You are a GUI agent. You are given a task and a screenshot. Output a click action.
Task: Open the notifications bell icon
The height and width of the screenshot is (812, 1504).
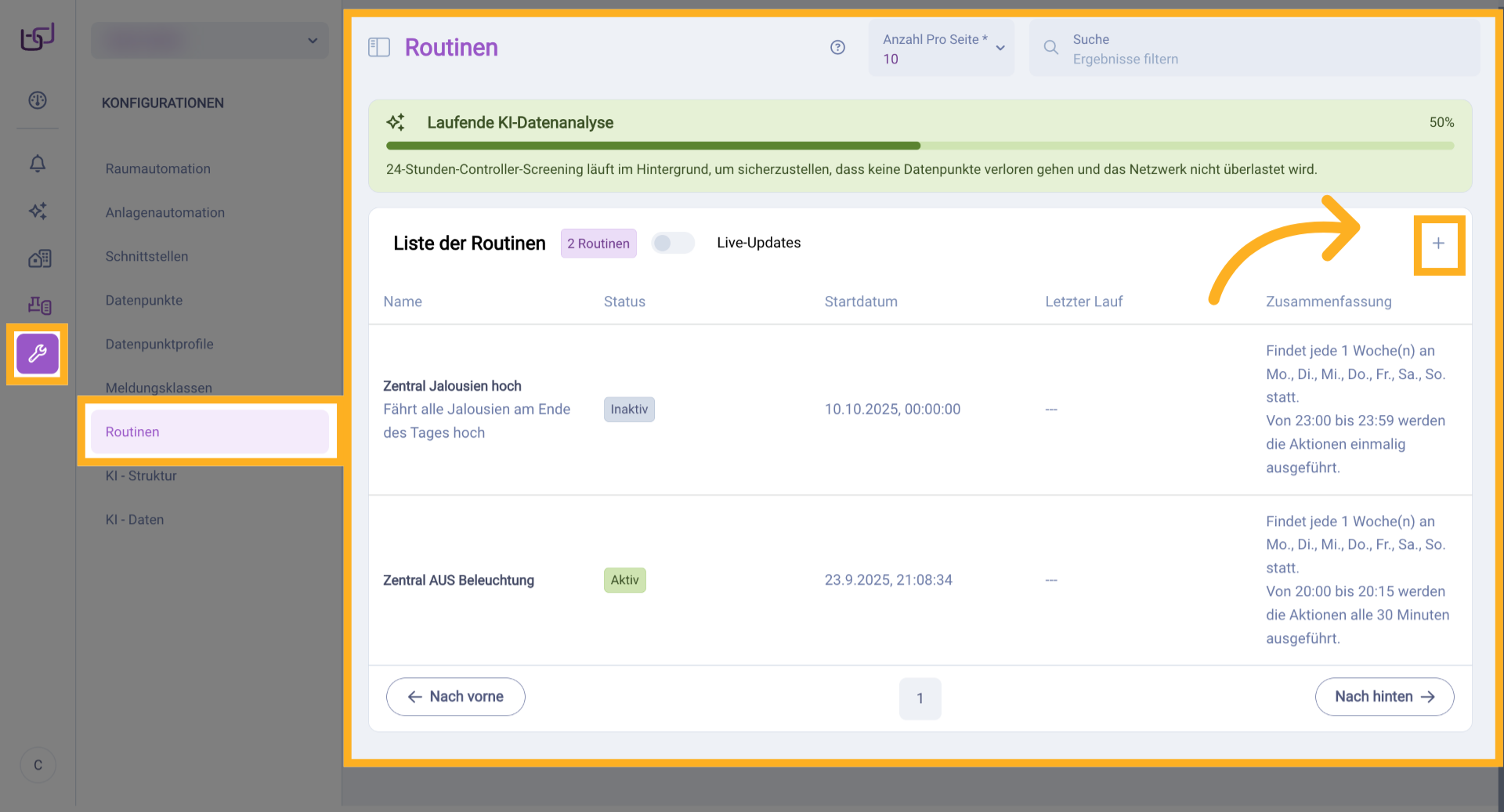pos(38,164)
